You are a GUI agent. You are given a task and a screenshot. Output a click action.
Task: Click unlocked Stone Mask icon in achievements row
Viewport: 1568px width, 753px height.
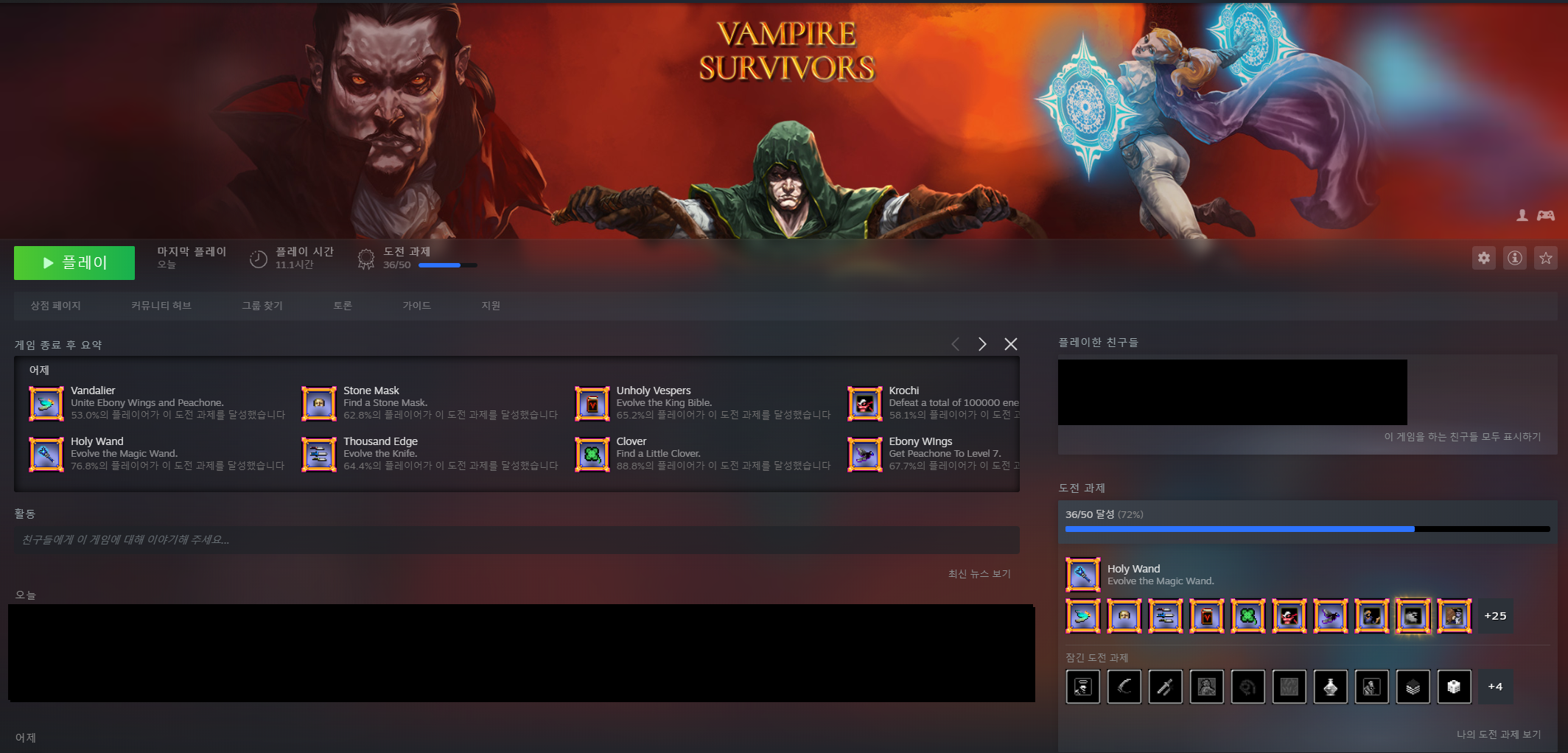[1124, 616]
